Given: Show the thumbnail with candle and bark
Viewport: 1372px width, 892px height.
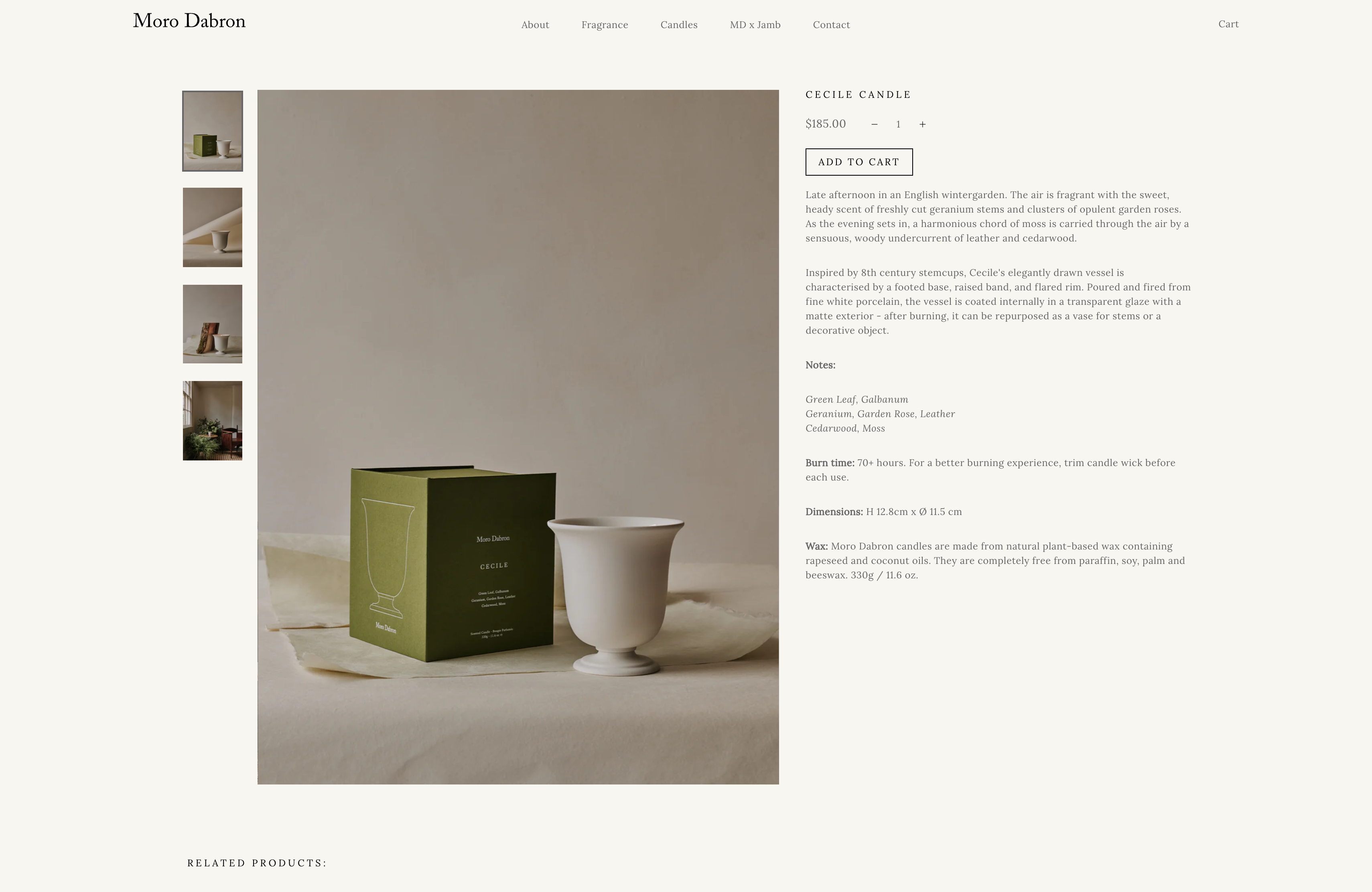Looking at the screenshot, I should click(213, 324).
